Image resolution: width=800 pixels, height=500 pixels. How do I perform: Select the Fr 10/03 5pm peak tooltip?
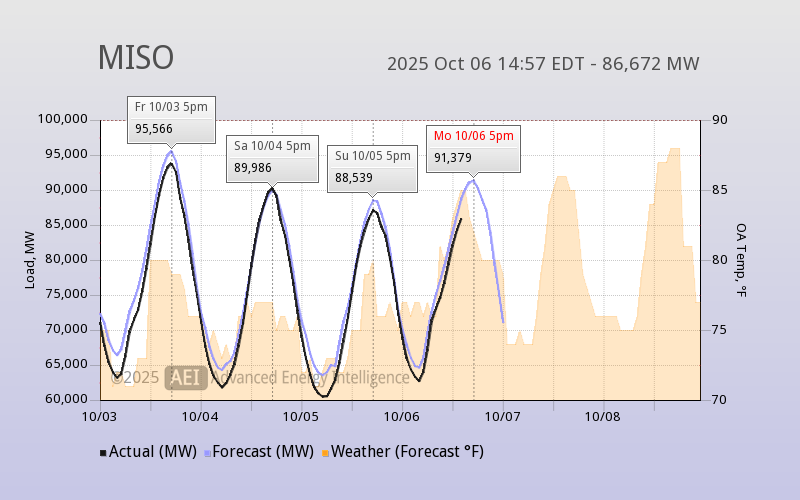171,119
